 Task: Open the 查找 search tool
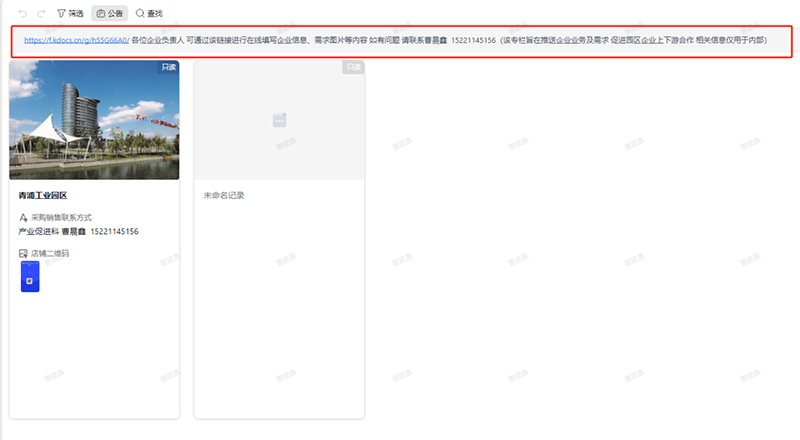tap(149, 14)
